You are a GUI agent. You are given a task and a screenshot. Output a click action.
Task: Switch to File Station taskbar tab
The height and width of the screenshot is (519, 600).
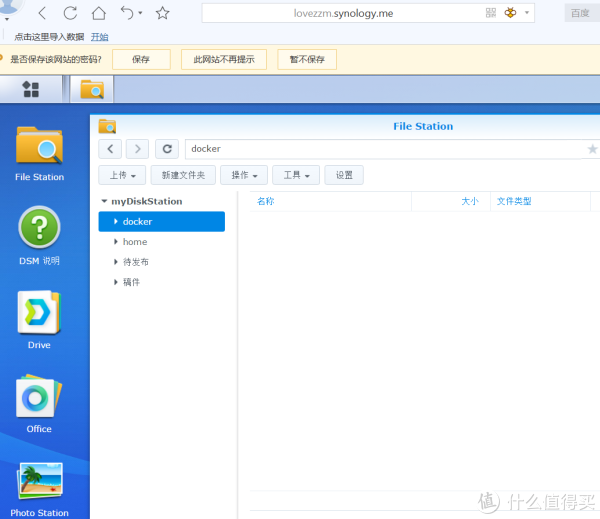(91, 90)
